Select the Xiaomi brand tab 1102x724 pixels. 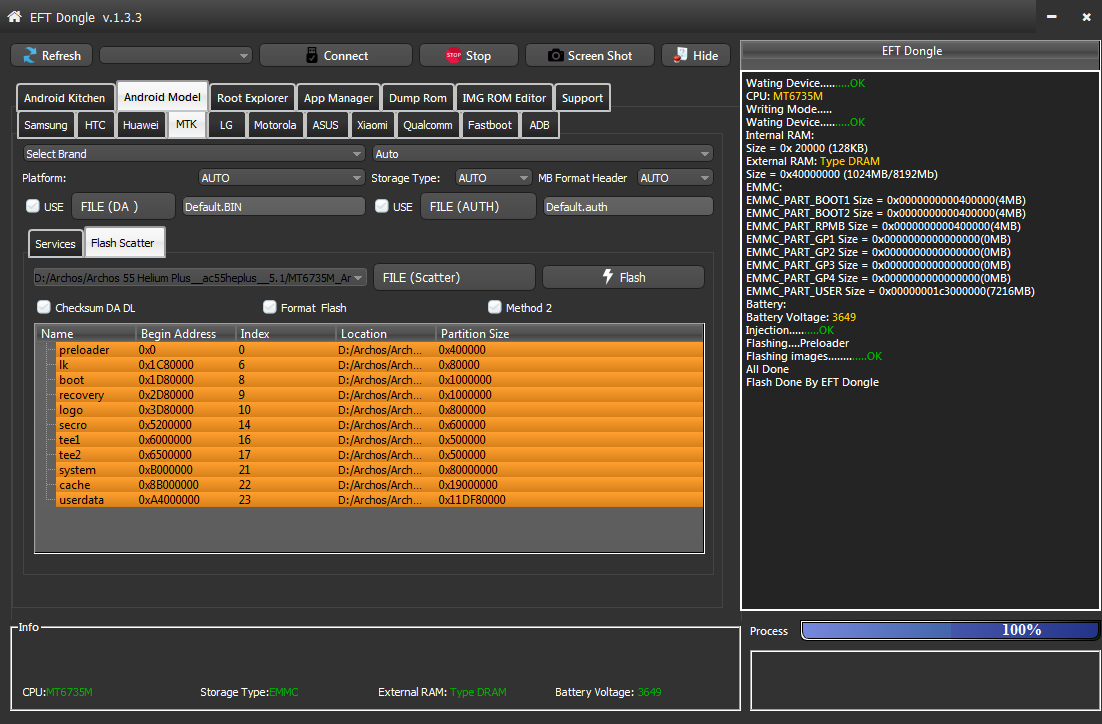(372, 125)
